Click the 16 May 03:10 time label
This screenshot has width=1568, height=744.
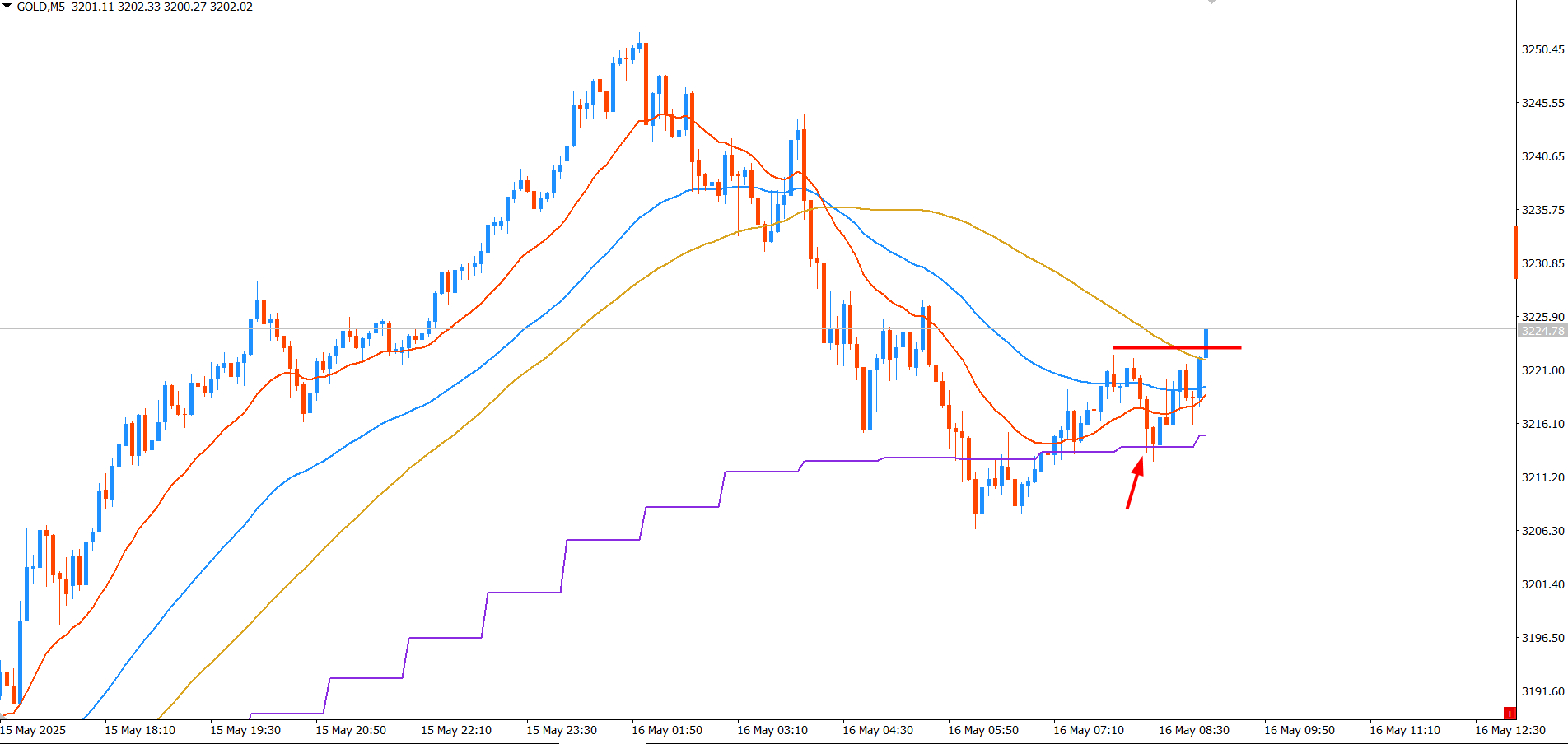pos(772,730)
